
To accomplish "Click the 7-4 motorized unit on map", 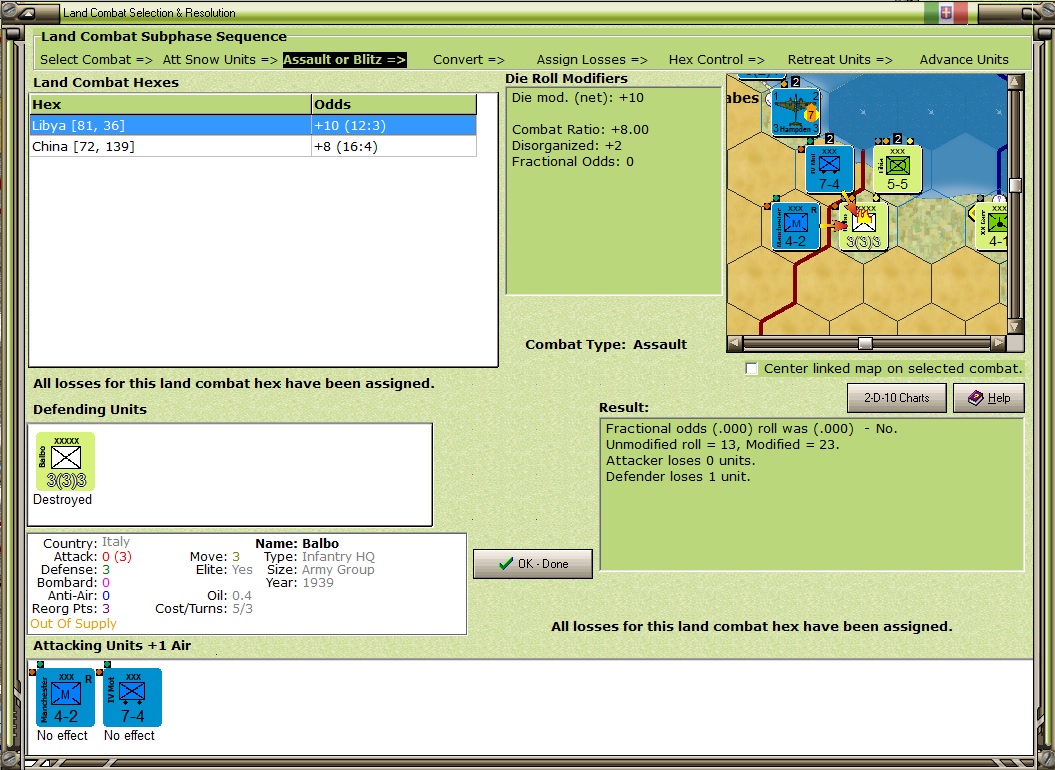I will click(x=829, y=170).
